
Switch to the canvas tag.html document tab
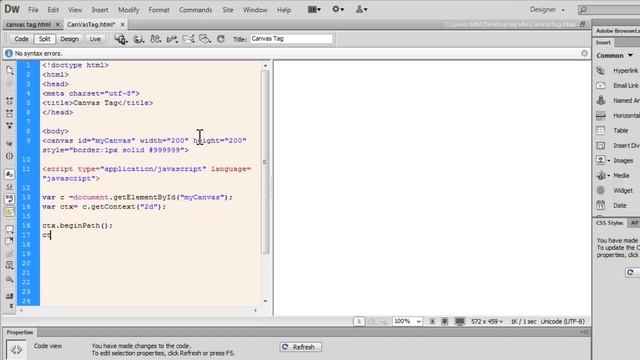pyautogui.click(x=28, y=24)
